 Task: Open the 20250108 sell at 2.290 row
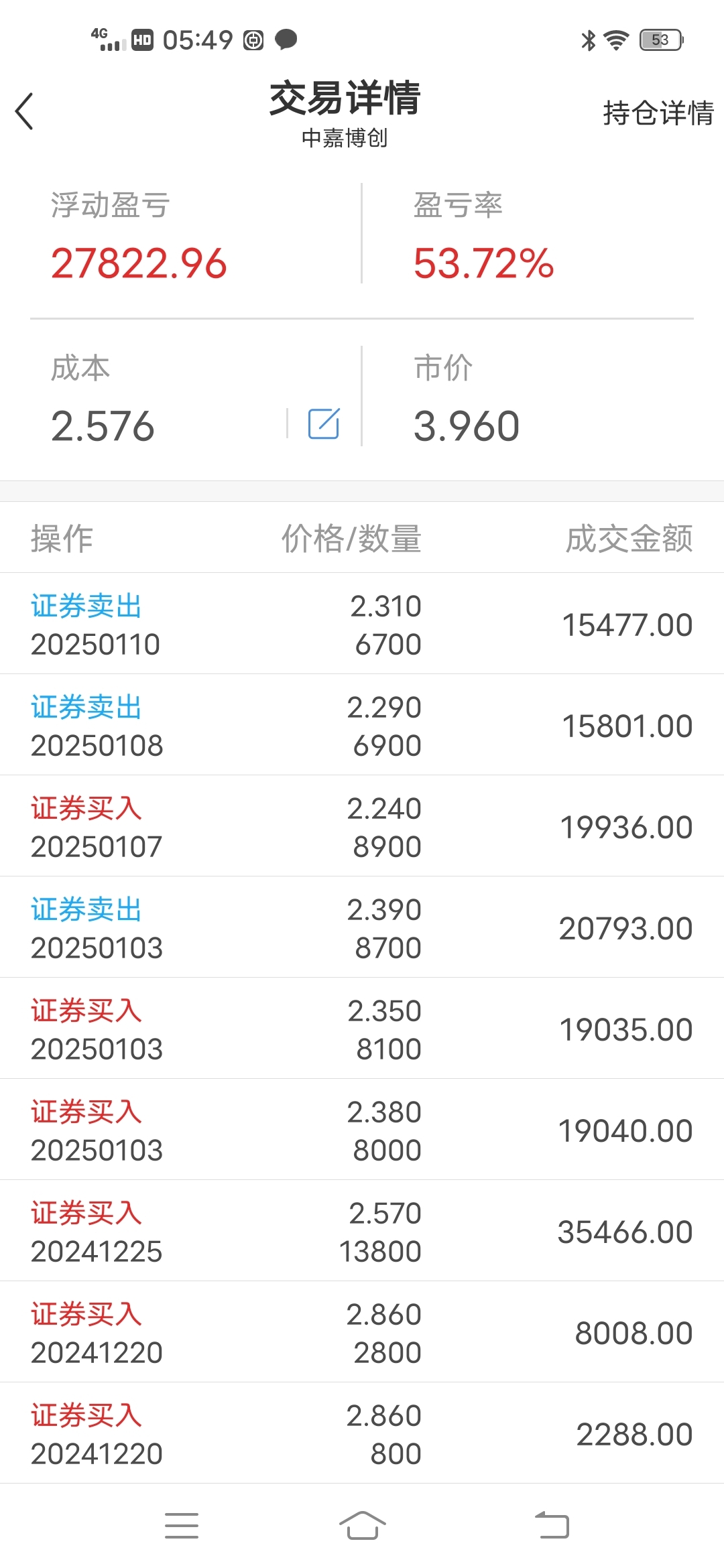[362, 726]
